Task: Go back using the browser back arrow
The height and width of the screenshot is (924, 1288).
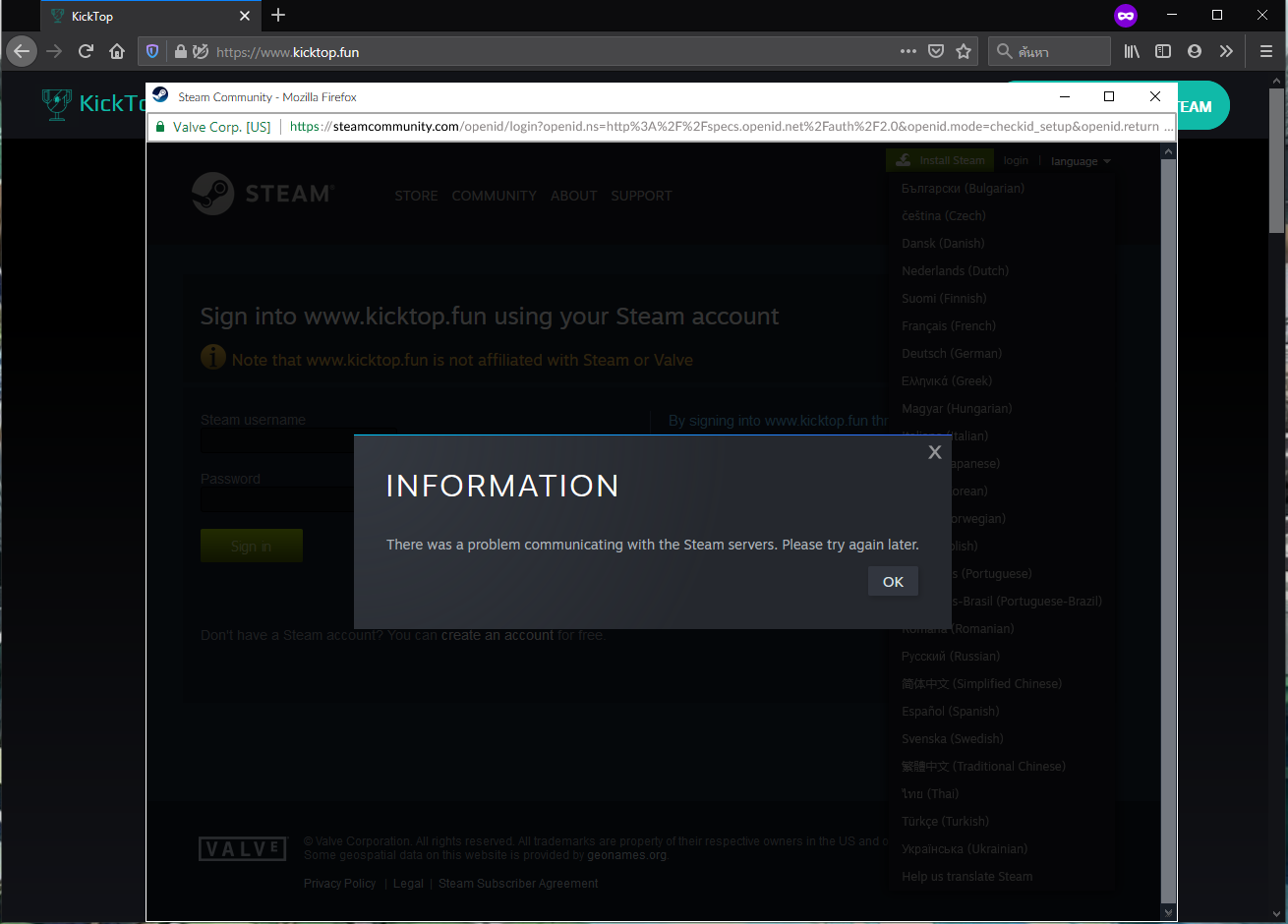Action: (x=22, y=51)
